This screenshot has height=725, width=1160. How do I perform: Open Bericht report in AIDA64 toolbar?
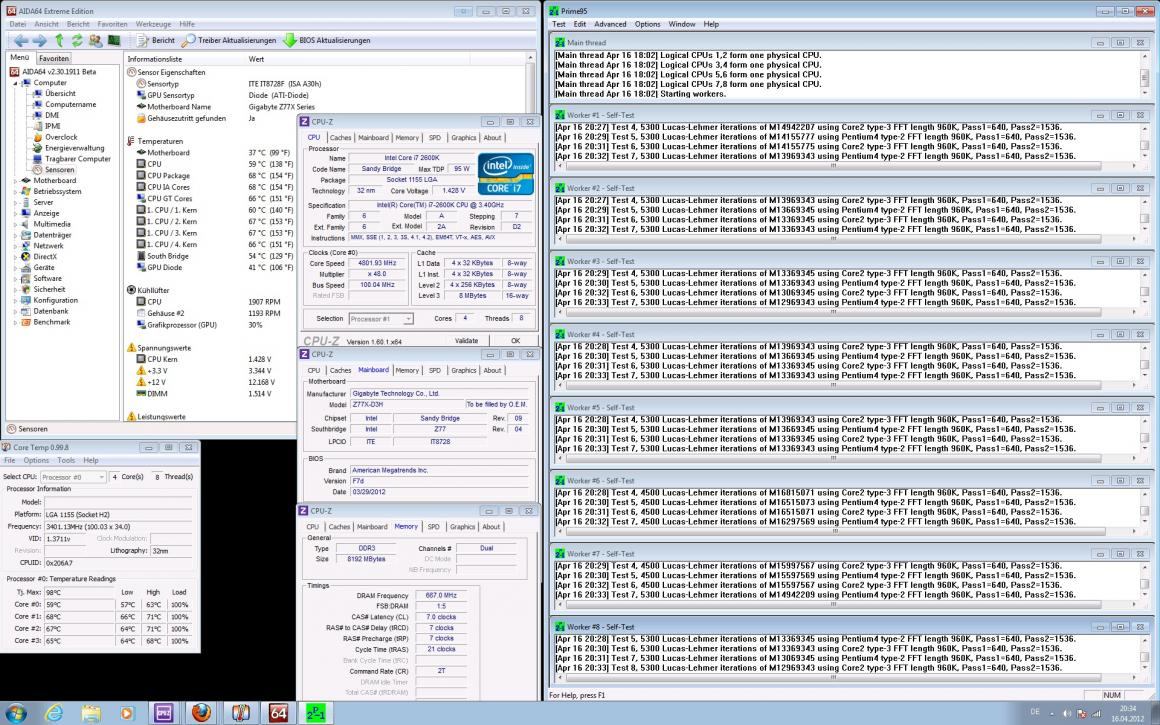tap(155, 41)
